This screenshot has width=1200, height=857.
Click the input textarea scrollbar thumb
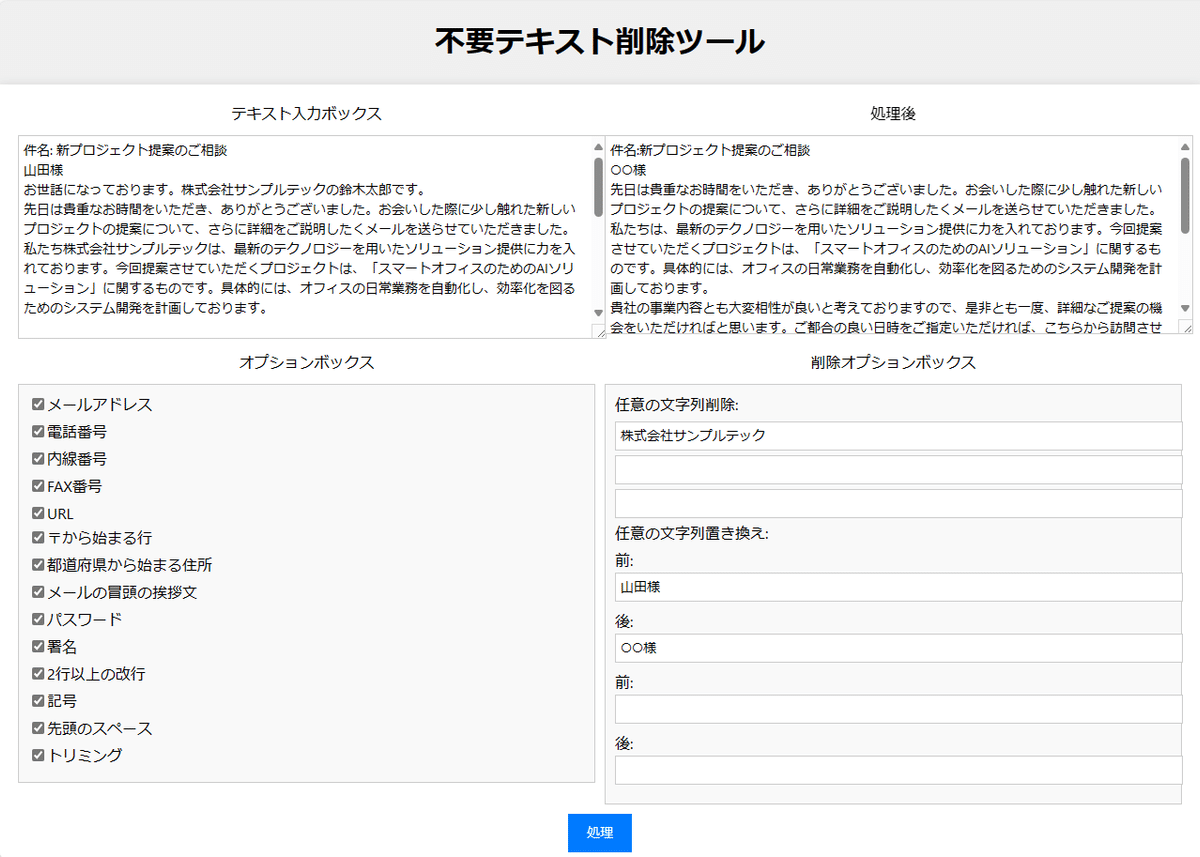pyautogui.click(x=599, y=186)
